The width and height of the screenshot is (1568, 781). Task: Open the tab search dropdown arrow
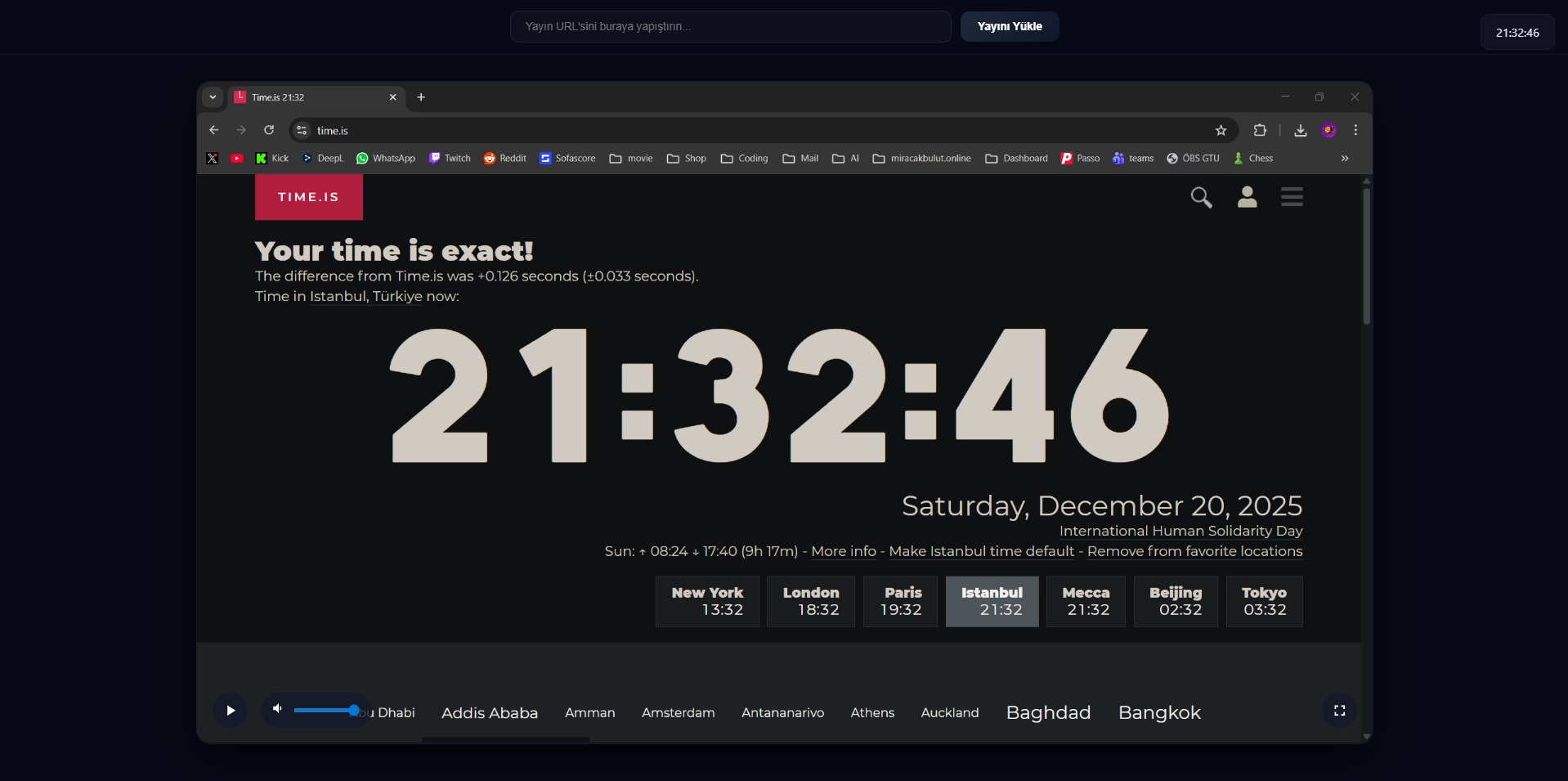pyautogui.click(x=213, y=97)
